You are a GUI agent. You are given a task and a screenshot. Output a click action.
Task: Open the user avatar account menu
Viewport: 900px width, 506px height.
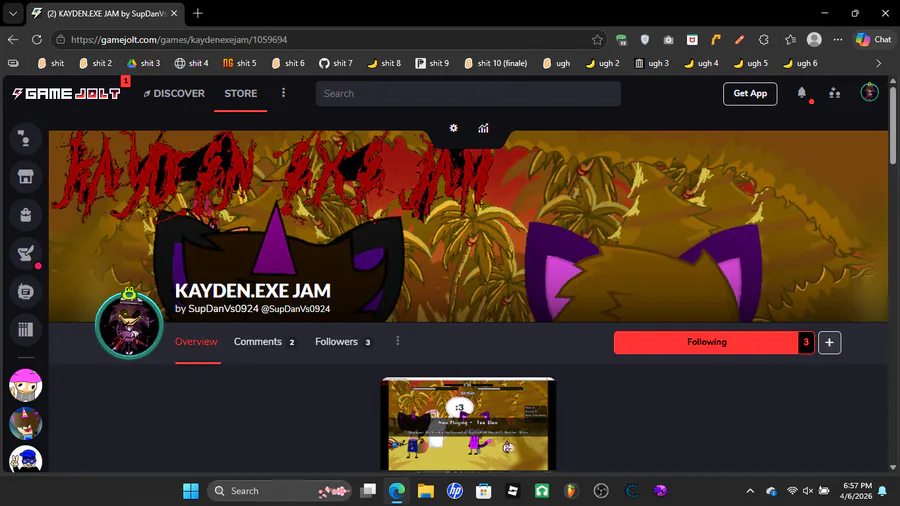pyautogui.click(x=869, y=92)
